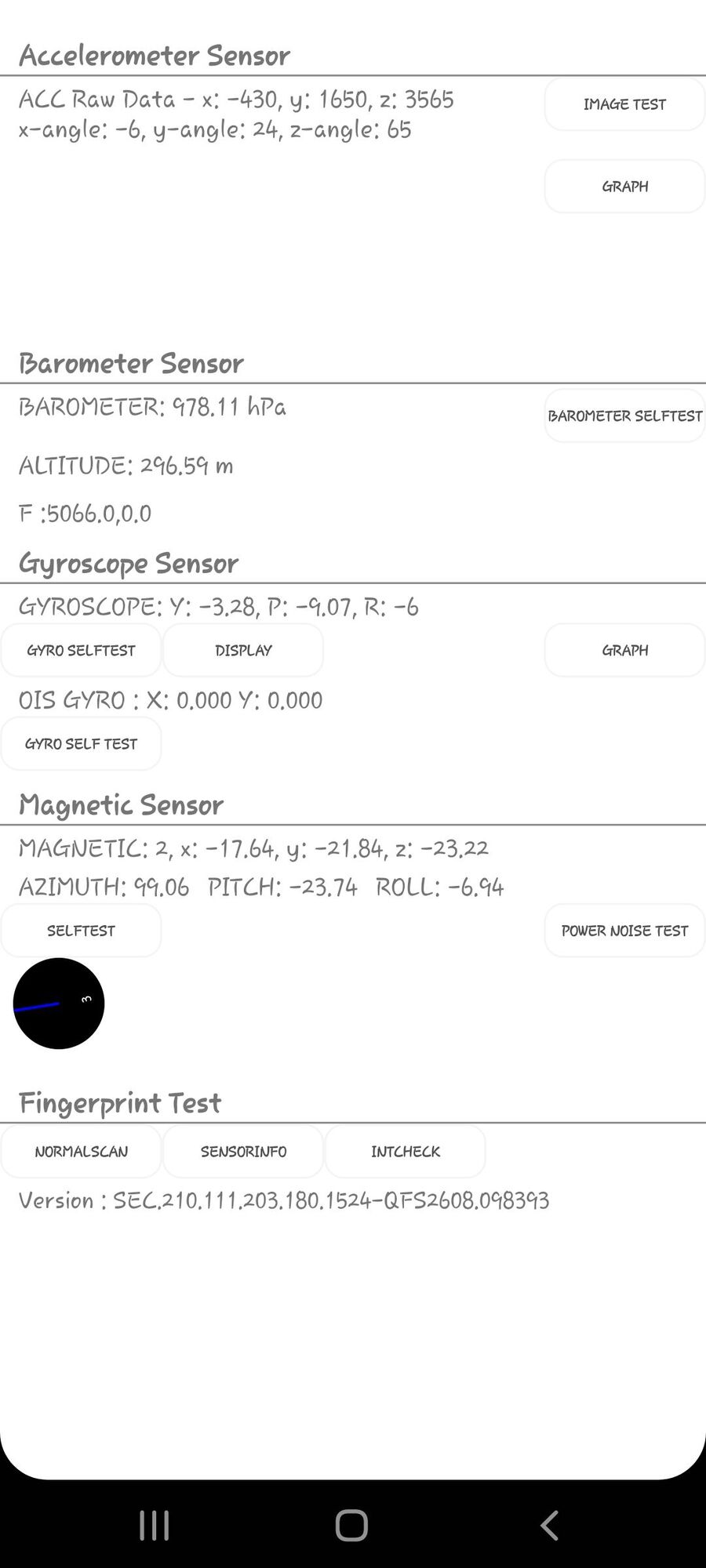Run fingerprint INTCHECK
Viewport: 706px width, 1568px height.
[406, 1152]
